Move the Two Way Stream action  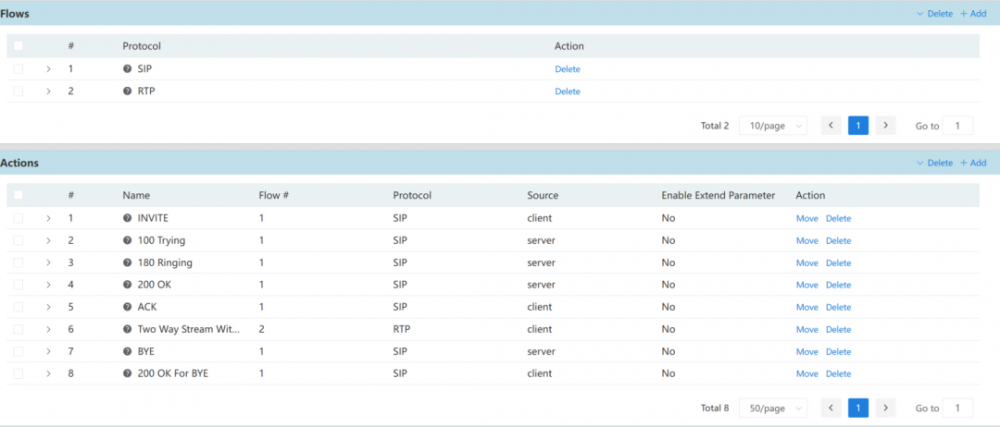click(807, 329)
